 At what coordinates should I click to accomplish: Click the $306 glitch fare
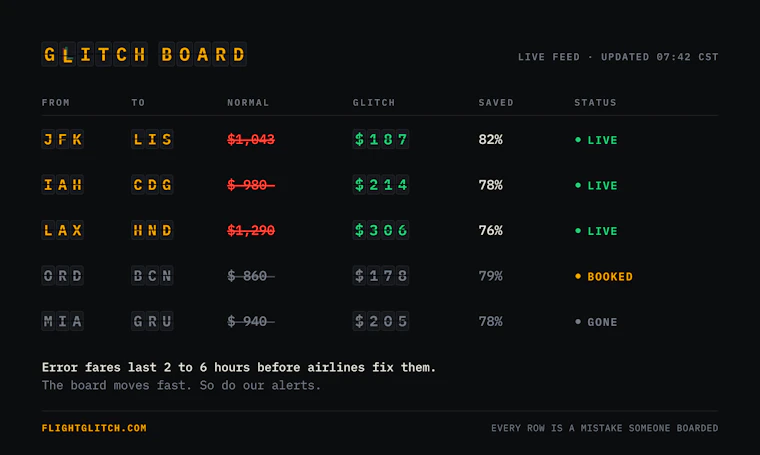tap(381, 230)
